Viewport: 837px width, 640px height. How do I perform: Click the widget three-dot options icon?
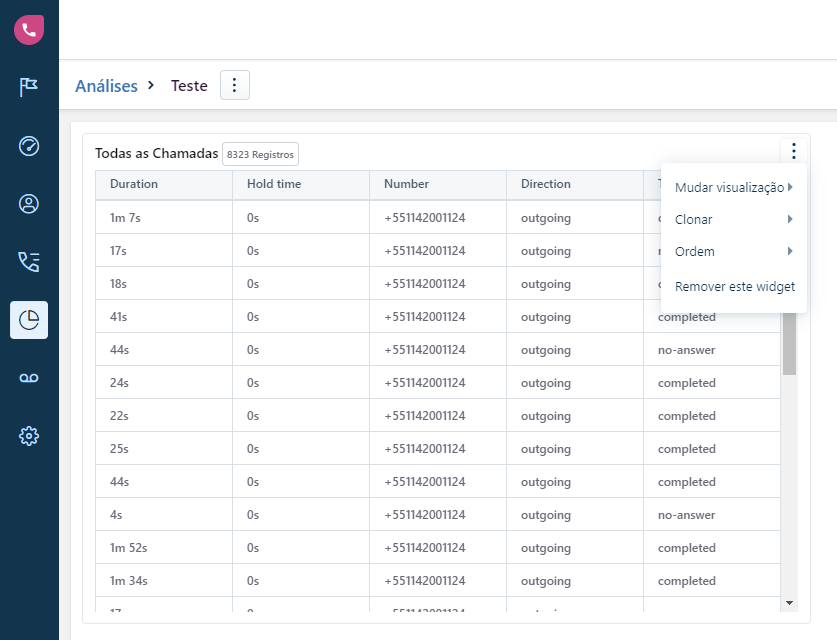794,151
